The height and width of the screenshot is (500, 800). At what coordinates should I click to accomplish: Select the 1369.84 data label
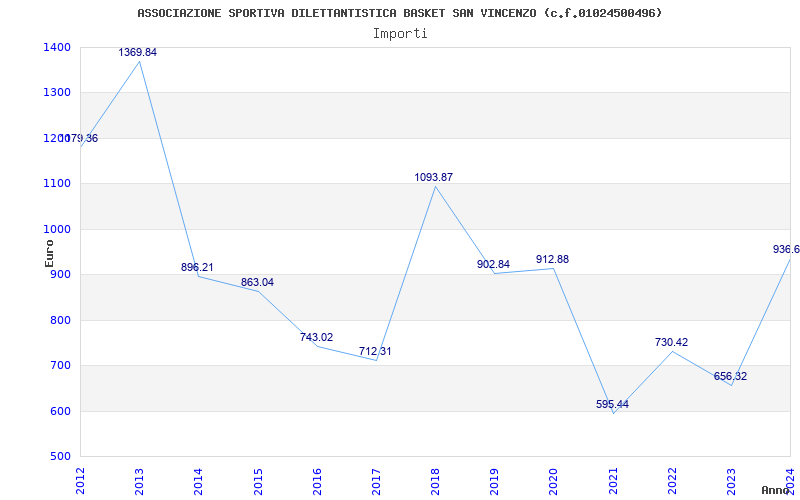coord(138,53)
